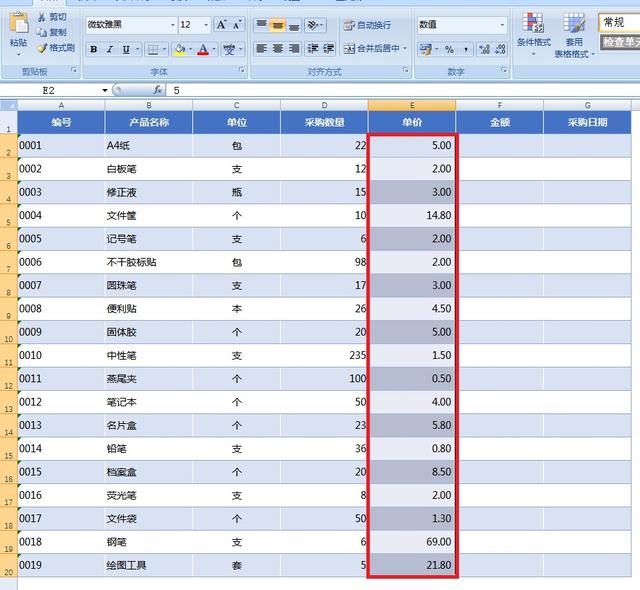The height and width of the screenshot is (590, 640).
Task: Open the font name dropdown 微软雅黑
Action: tap(173, 24)
